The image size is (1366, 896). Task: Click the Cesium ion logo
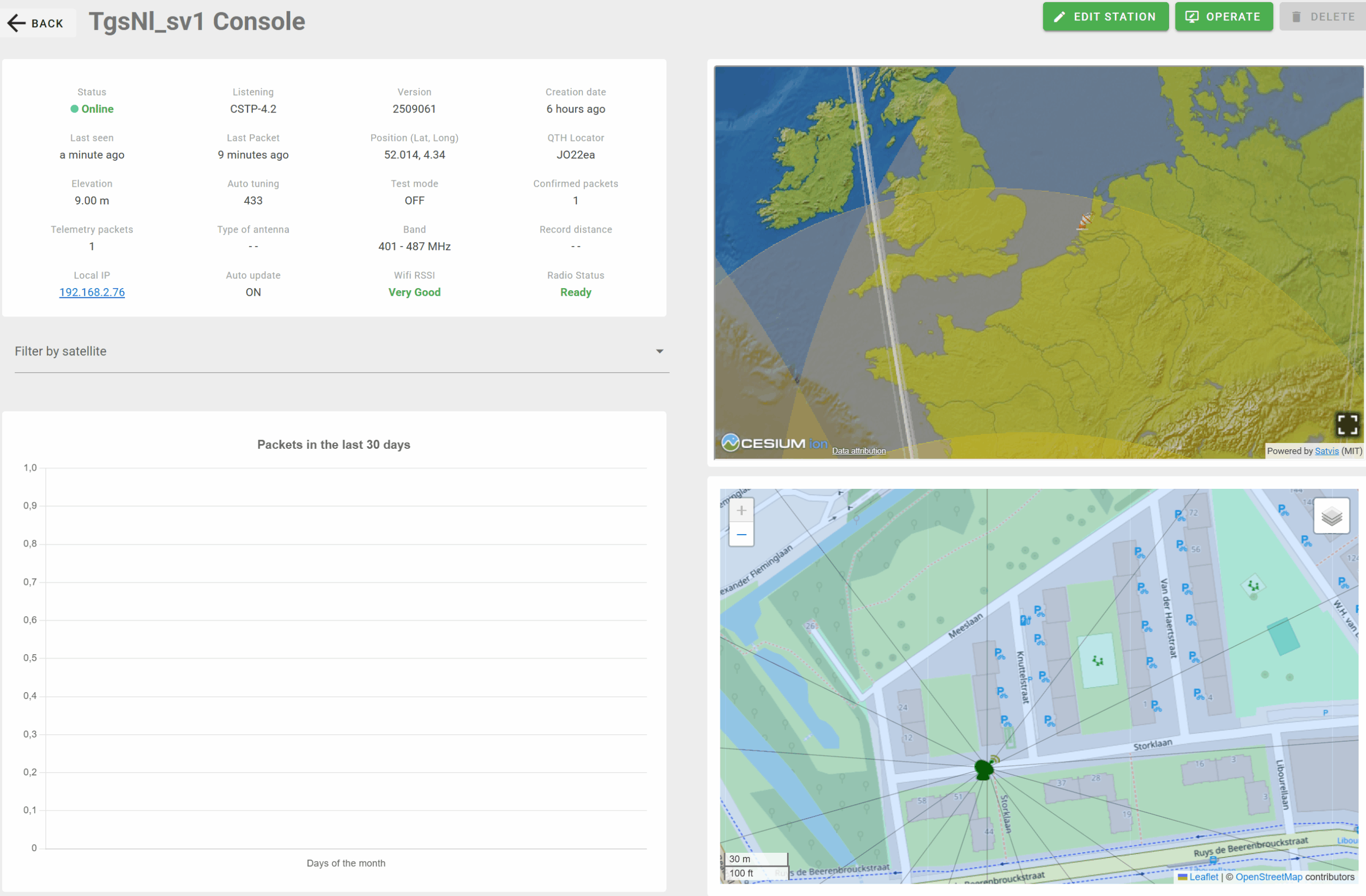pos(774,443)
